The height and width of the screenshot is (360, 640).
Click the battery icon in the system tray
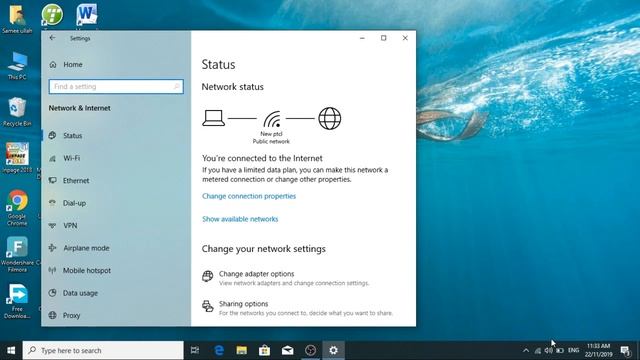(560, 351)
